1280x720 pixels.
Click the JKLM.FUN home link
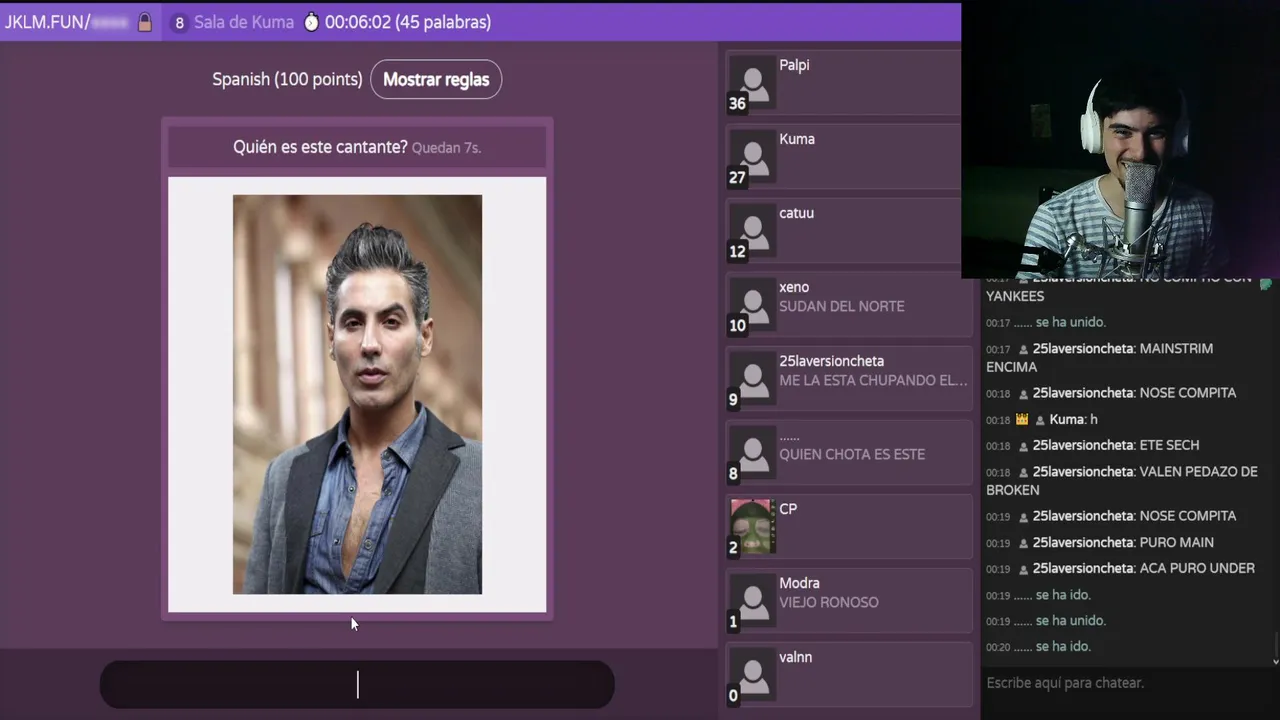pyautogui.click(x=45, y=21)
